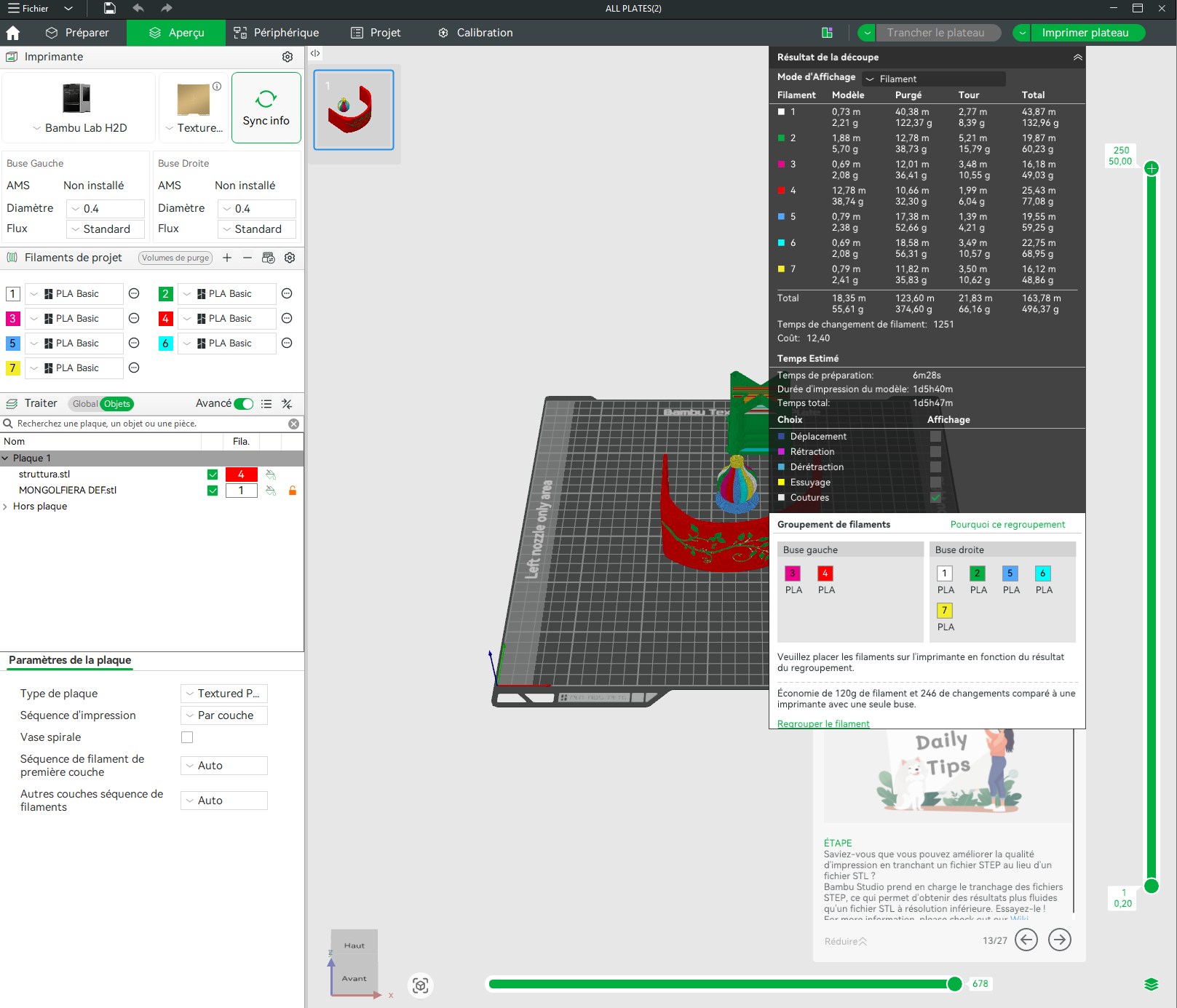Click horizontal move slider handle at 678
1177x1008 pixels.
[955, 984]
